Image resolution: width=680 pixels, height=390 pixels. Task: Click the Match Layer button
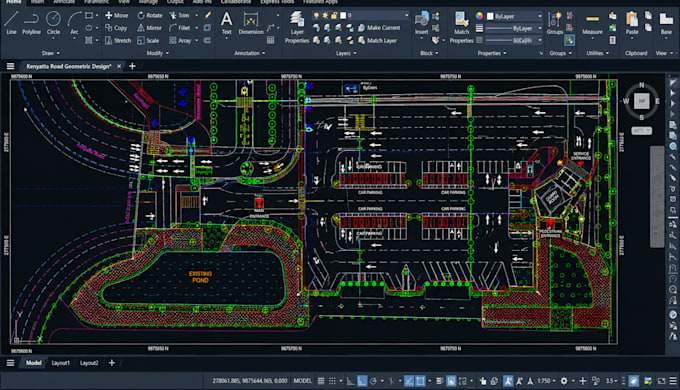point(377,40)
